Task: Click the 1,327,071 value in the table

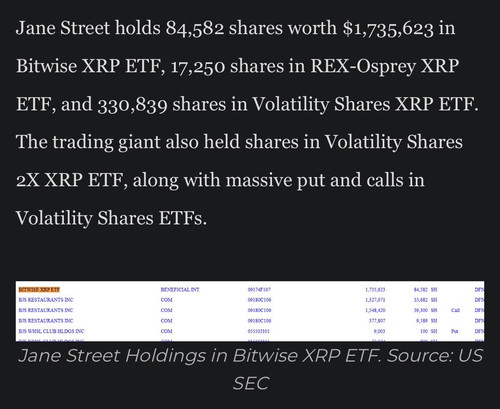Action: point(375,300)
